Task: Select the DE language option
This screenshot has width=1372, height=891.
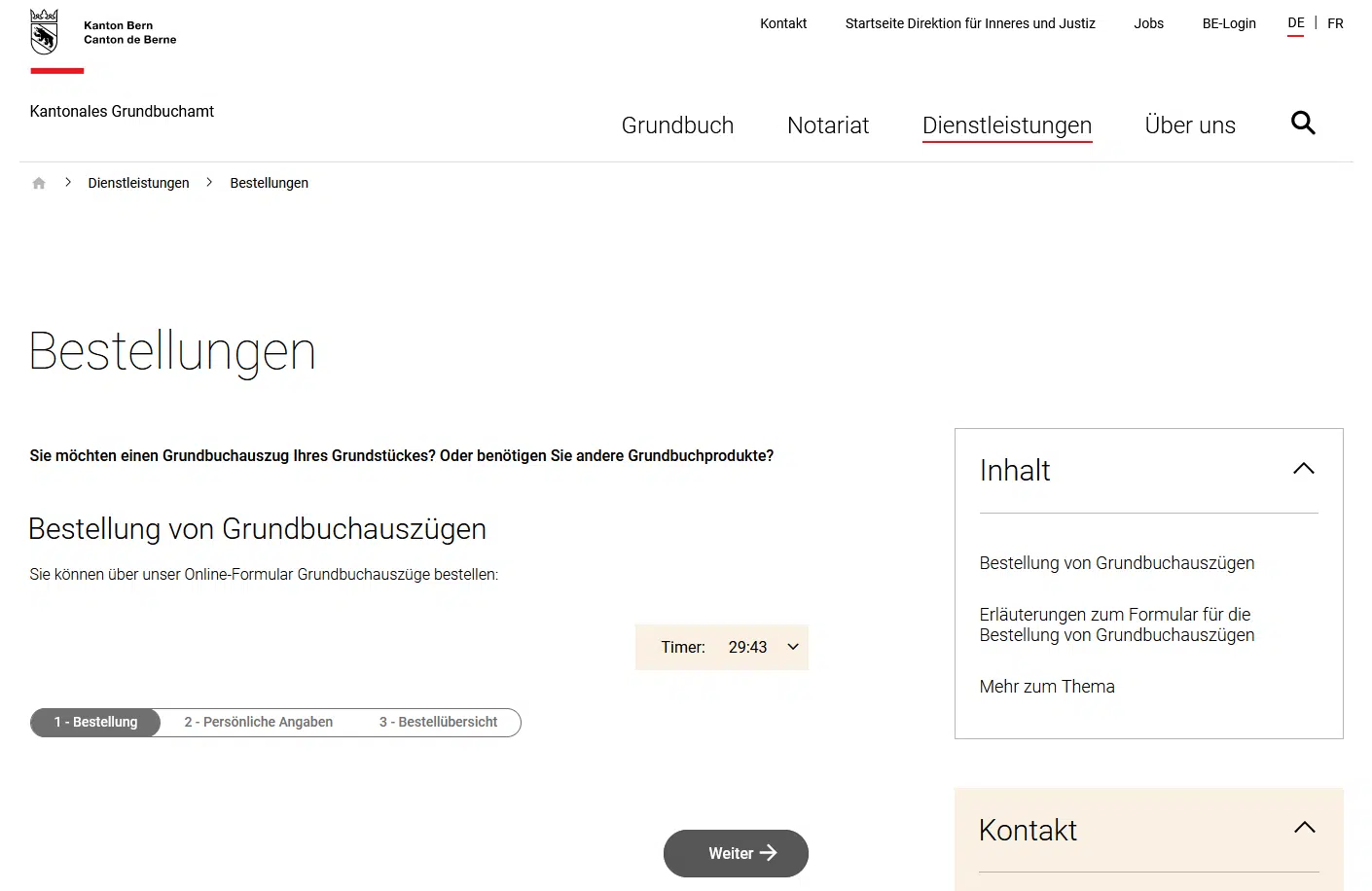Action: tap(1295, 23)
